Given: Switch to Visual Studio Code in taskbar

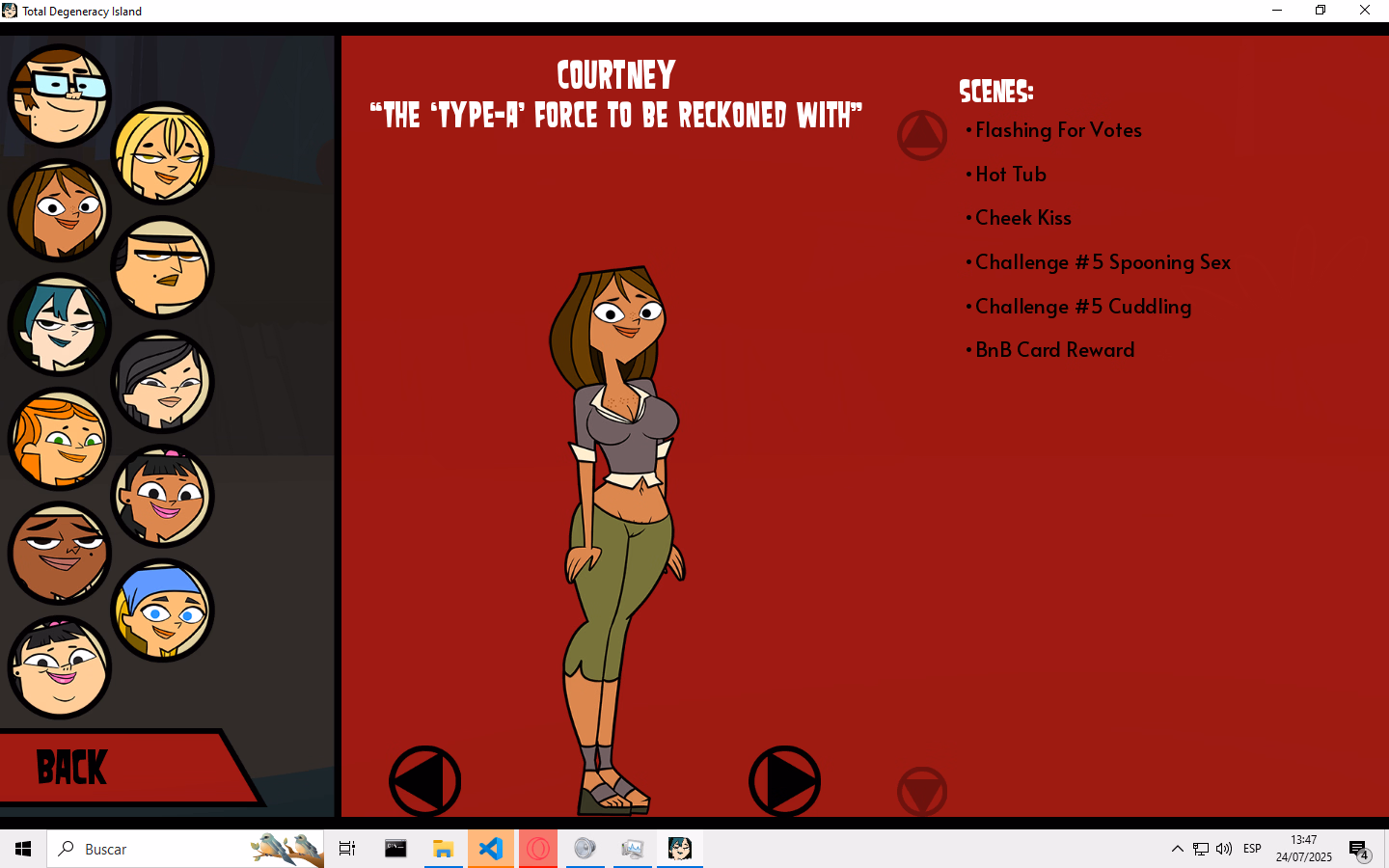Looking at the screenshot, I should 491,849.
